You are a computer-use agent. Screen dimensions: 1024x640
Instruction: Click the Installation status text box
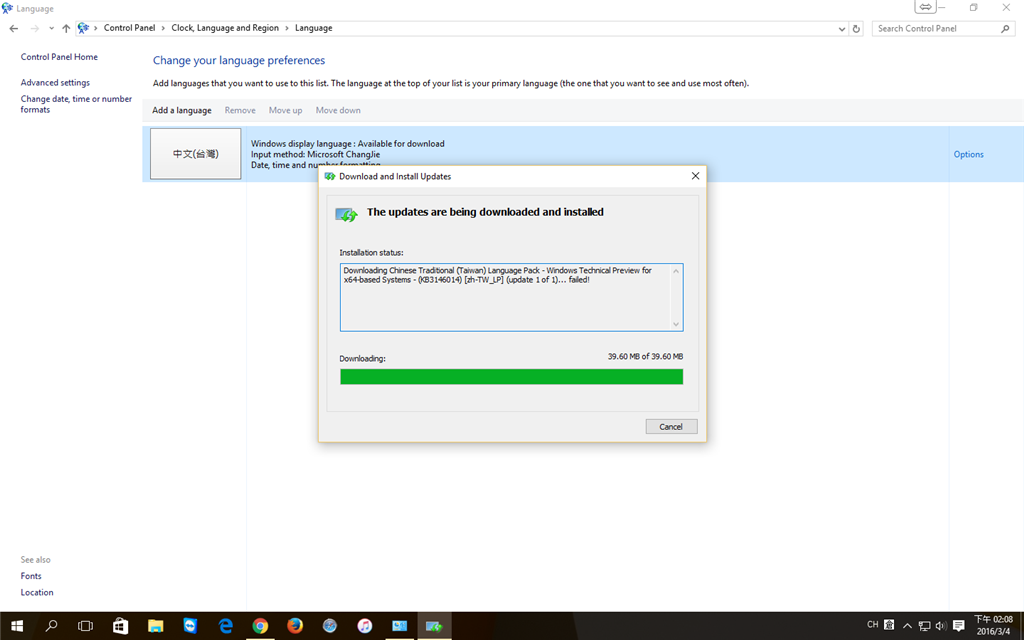511,297
